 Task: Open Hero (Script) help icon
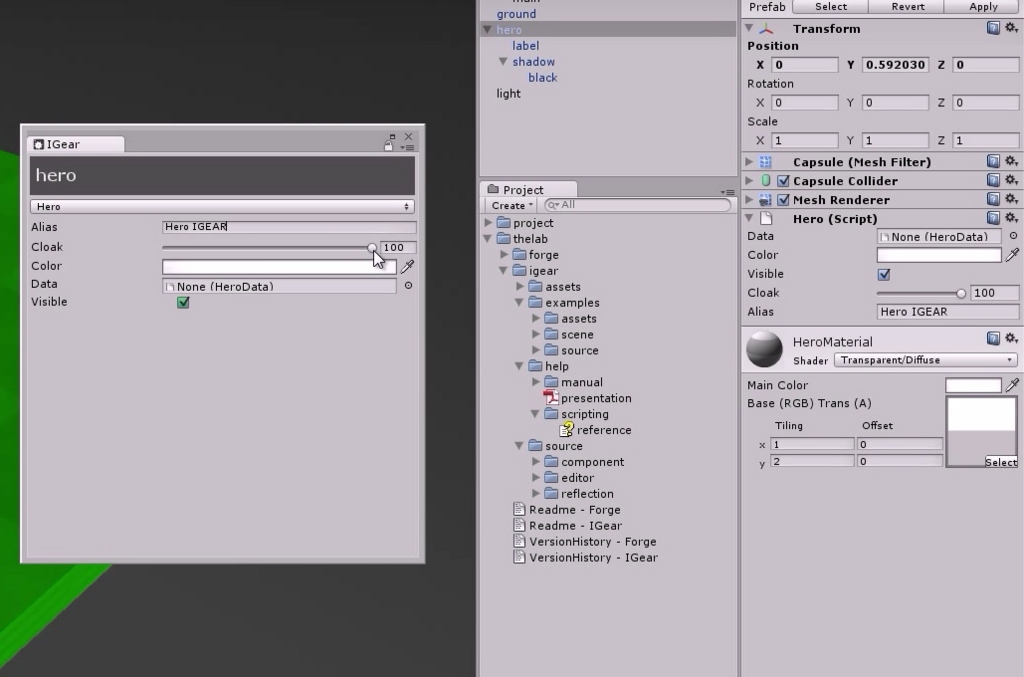pyautogui.click(x=993, y=218)
